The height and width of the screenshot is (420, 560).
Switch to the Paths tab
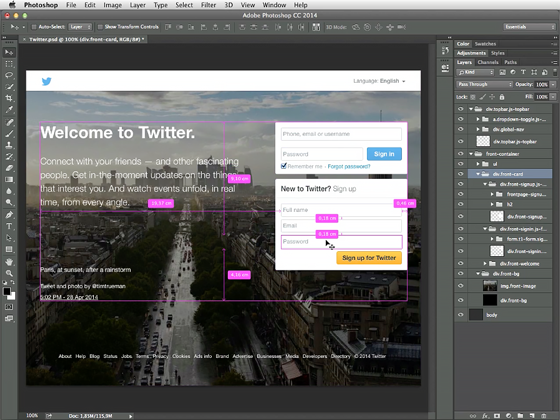pyautogui.click(x=511, y=62)
